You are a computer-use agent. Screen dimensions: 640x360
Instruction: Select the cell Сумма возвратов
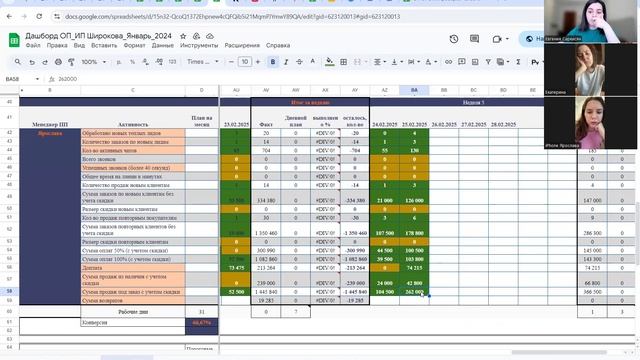(133, 300)
